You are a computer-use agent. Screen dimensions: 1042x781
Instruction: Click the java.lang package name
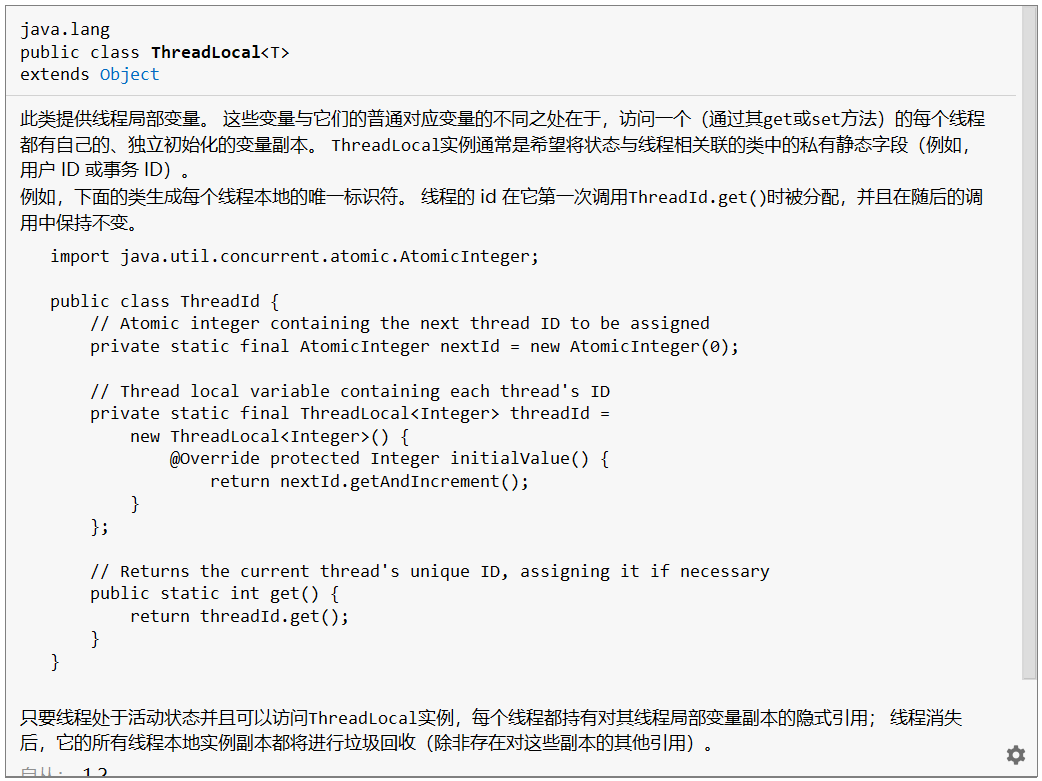pyautogui.click(x=65, y=30)
